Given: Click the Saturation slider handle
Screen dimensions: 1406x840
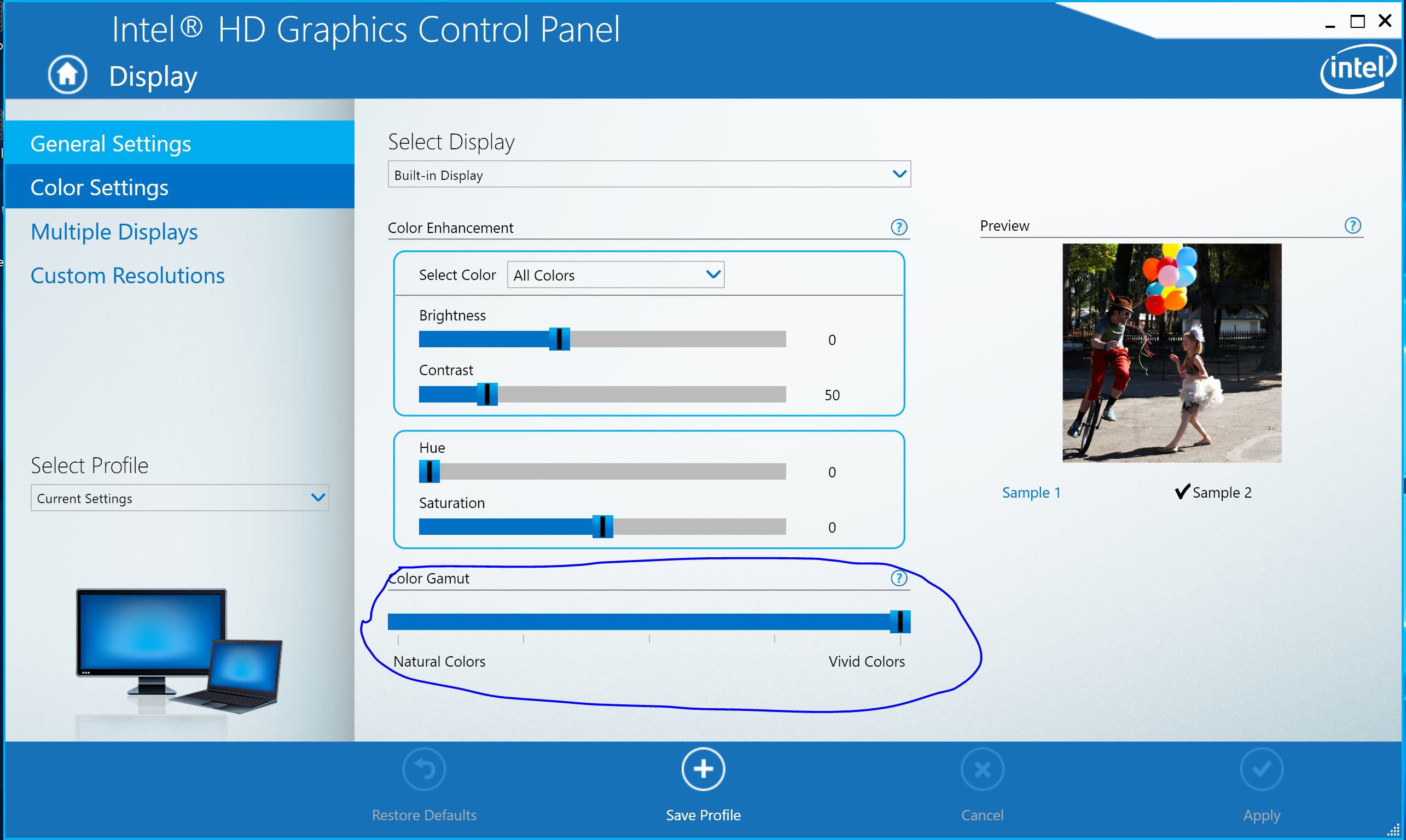Looking at the screenshot, I should 602,527.
